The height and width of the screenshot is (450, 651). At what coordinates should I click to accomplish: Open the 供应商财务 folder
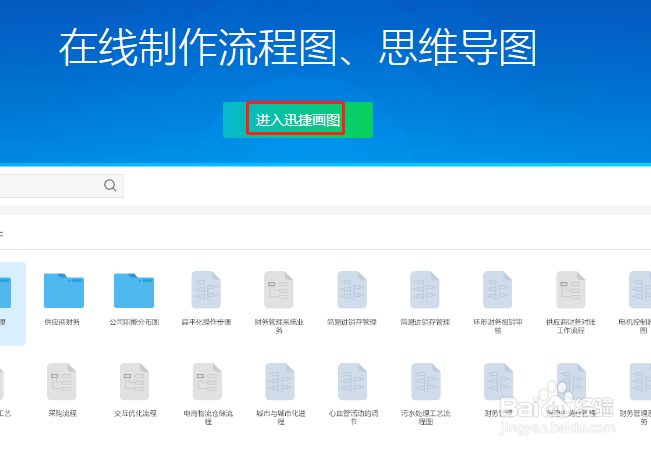coord(64,291)
